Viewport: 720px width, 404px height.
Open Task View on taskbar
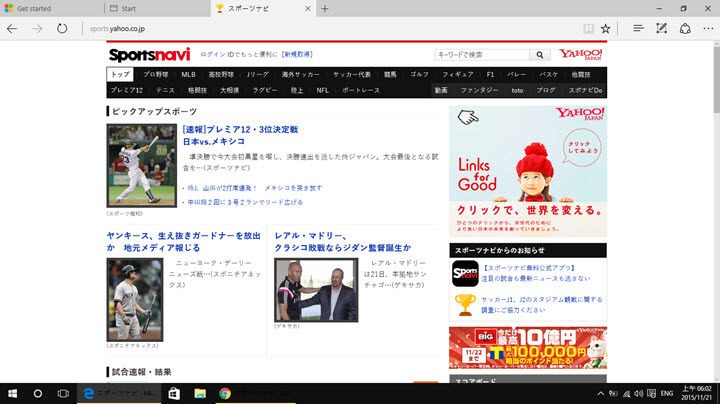pos(63,393)
